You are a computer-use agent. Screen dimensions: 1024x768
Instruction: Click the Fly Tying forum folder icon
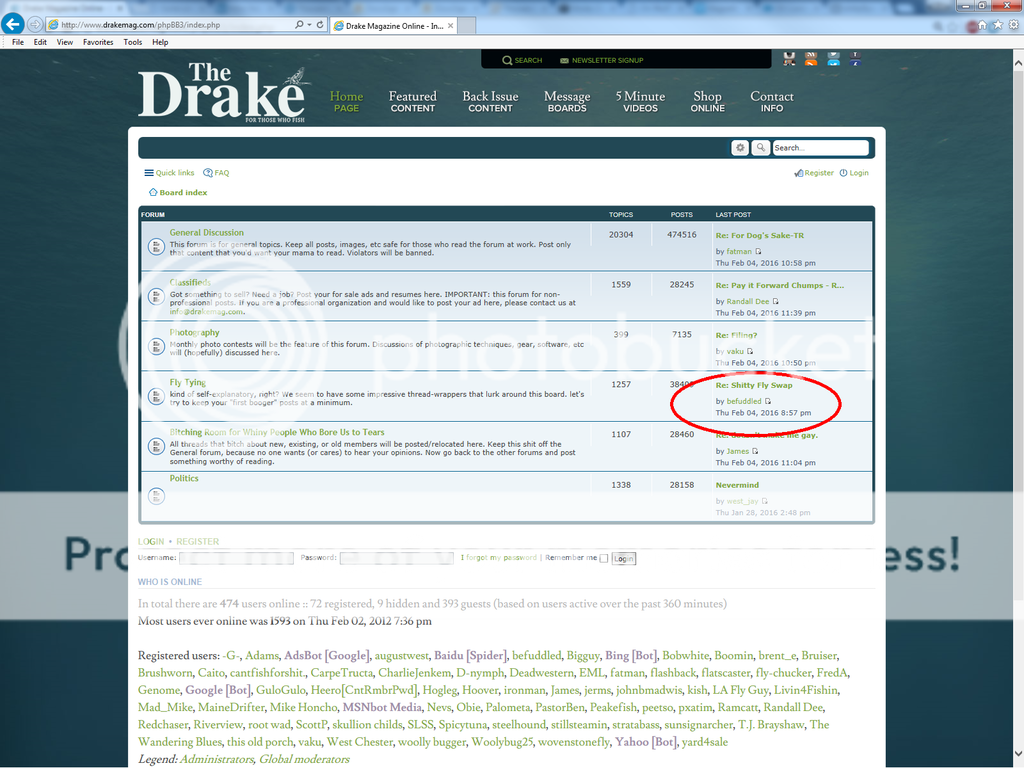156,396
